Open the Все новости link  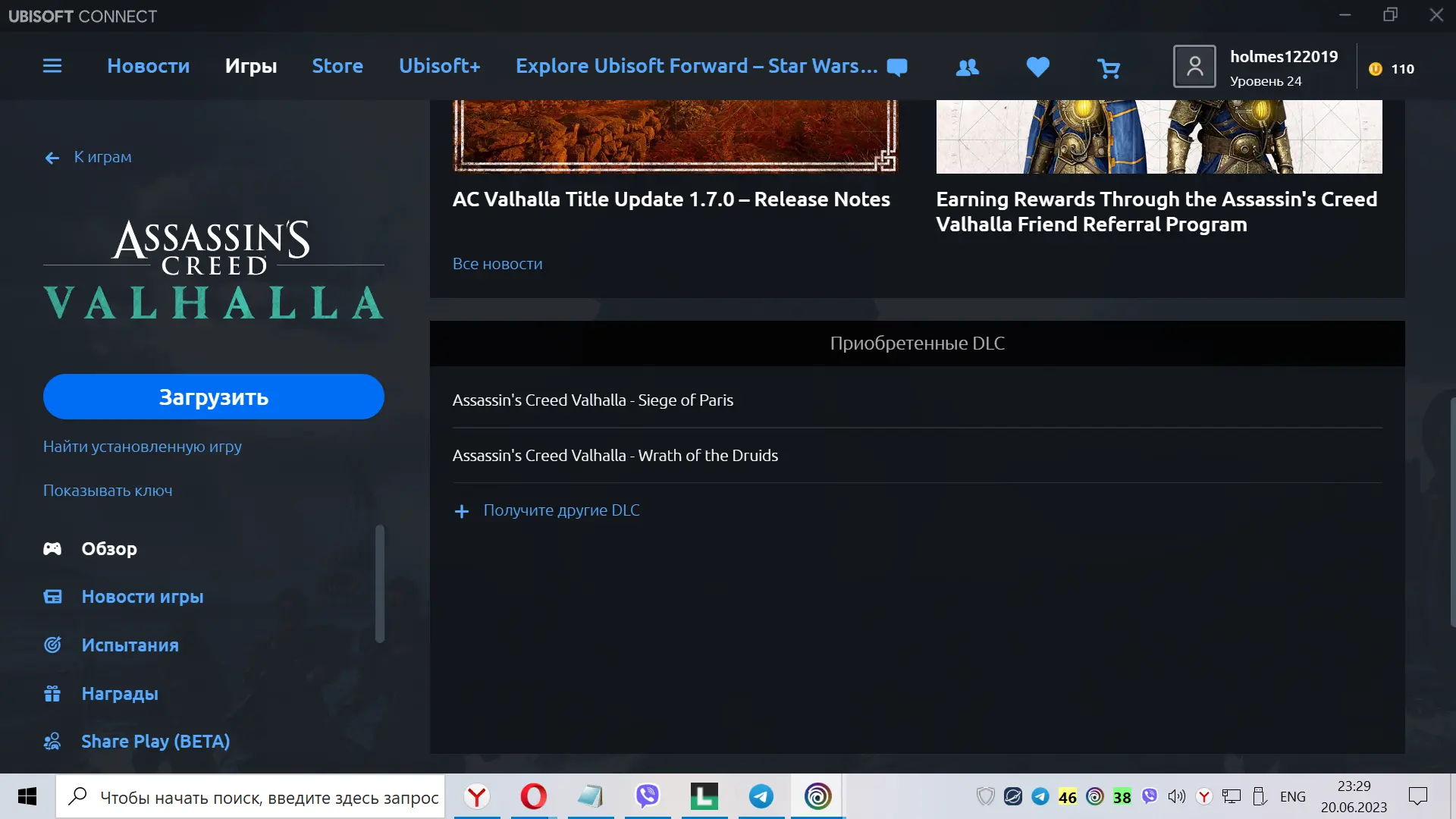[497, 264]
